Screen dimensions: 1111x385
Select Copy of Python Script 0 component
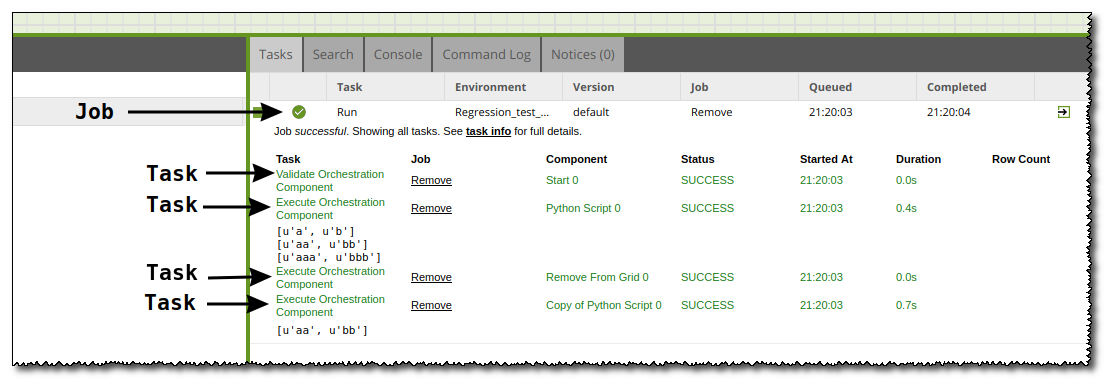tap(604, 305)
